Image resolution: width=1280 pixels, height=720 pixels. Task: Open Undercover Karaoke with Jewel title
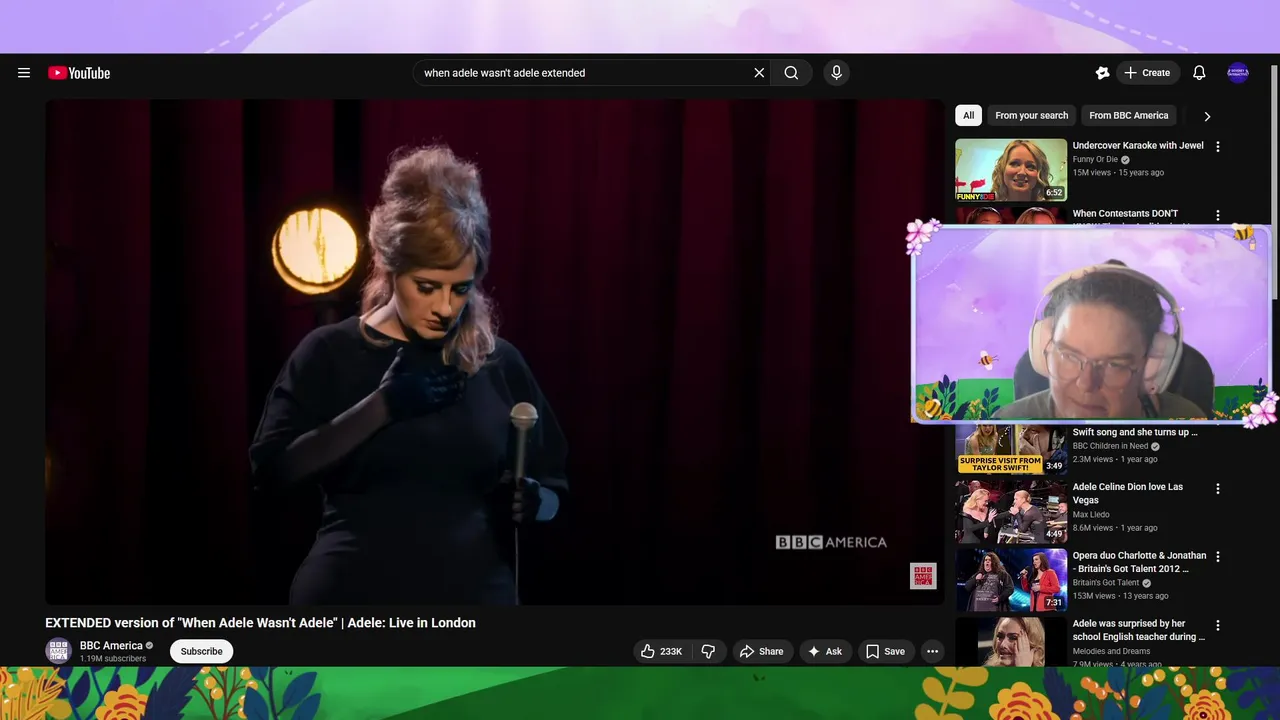1138,146
